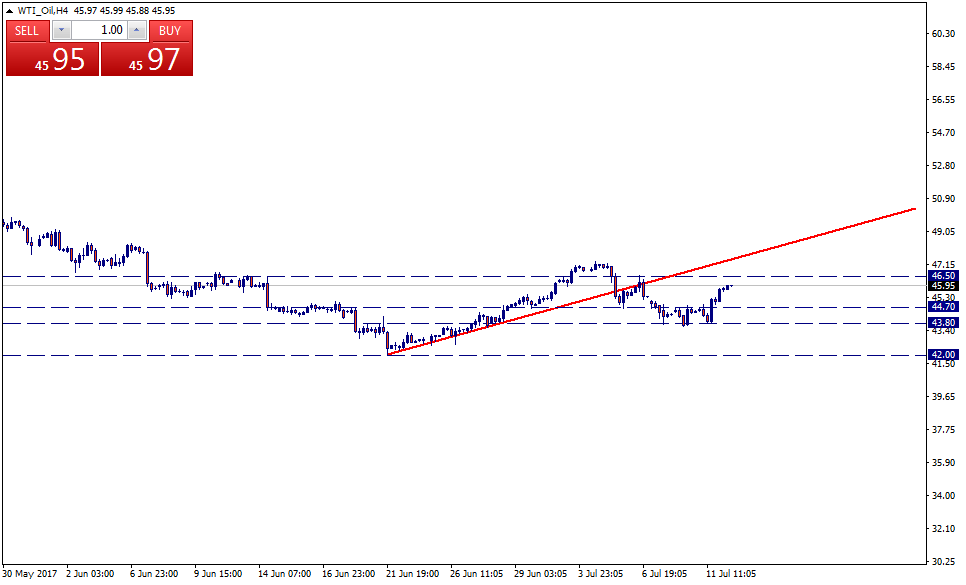Click the SELL label button
966x585 pixels.
(27, 31)
